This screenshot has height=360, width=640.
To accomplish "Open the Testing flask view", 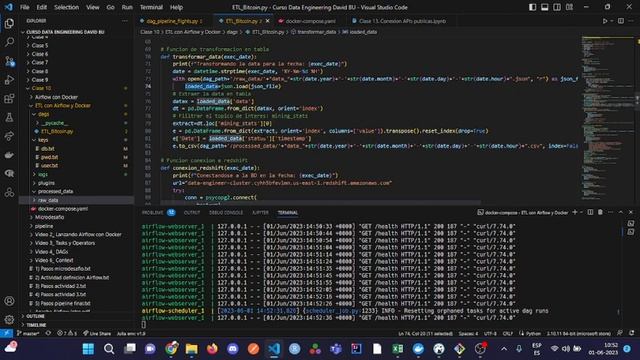I will [9, 118].
